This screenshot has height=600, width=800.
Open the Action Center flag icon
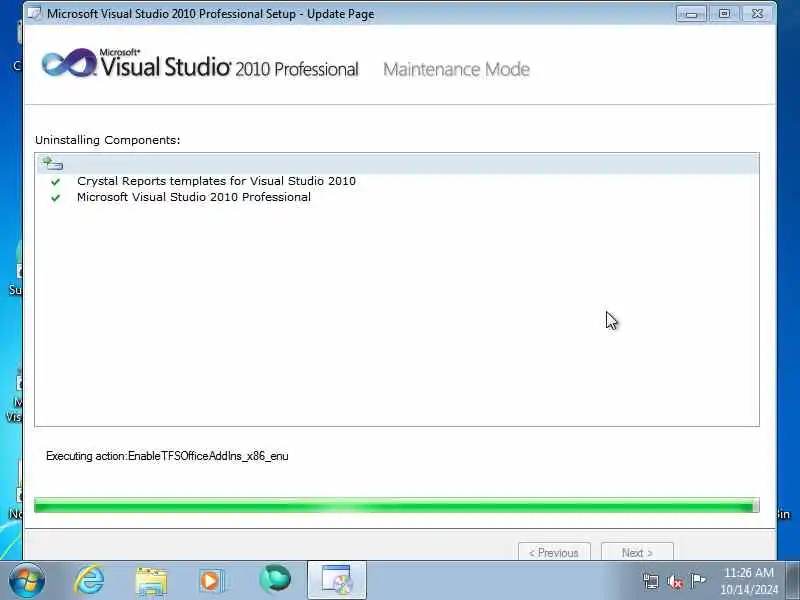[698, 580]
